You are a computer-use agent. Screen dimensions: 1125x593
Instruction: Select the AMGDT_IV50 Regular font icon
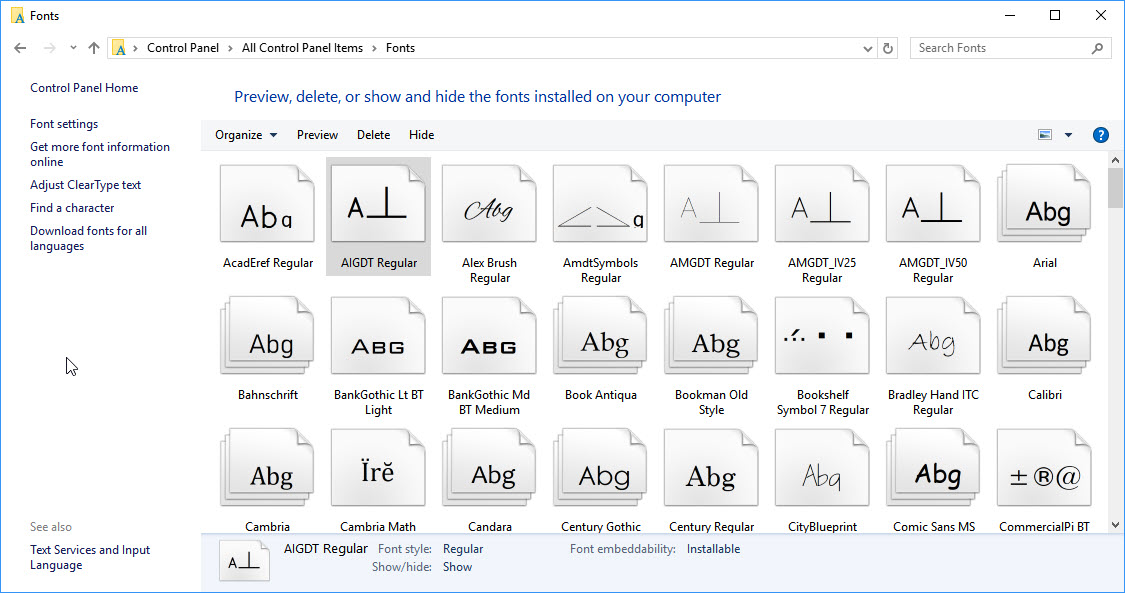pyautogui.click(x=933, y=204)
